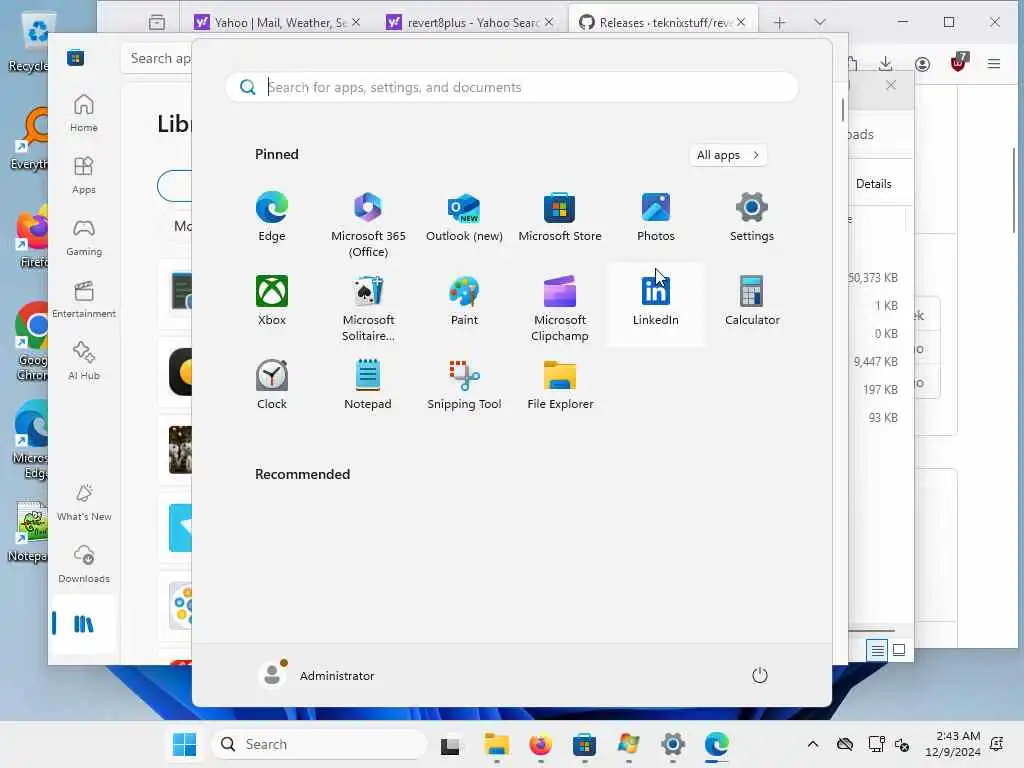The image size is (1024, 768).
Task: Open Microsoft Store from pinned apps
Action: [560, 217]
